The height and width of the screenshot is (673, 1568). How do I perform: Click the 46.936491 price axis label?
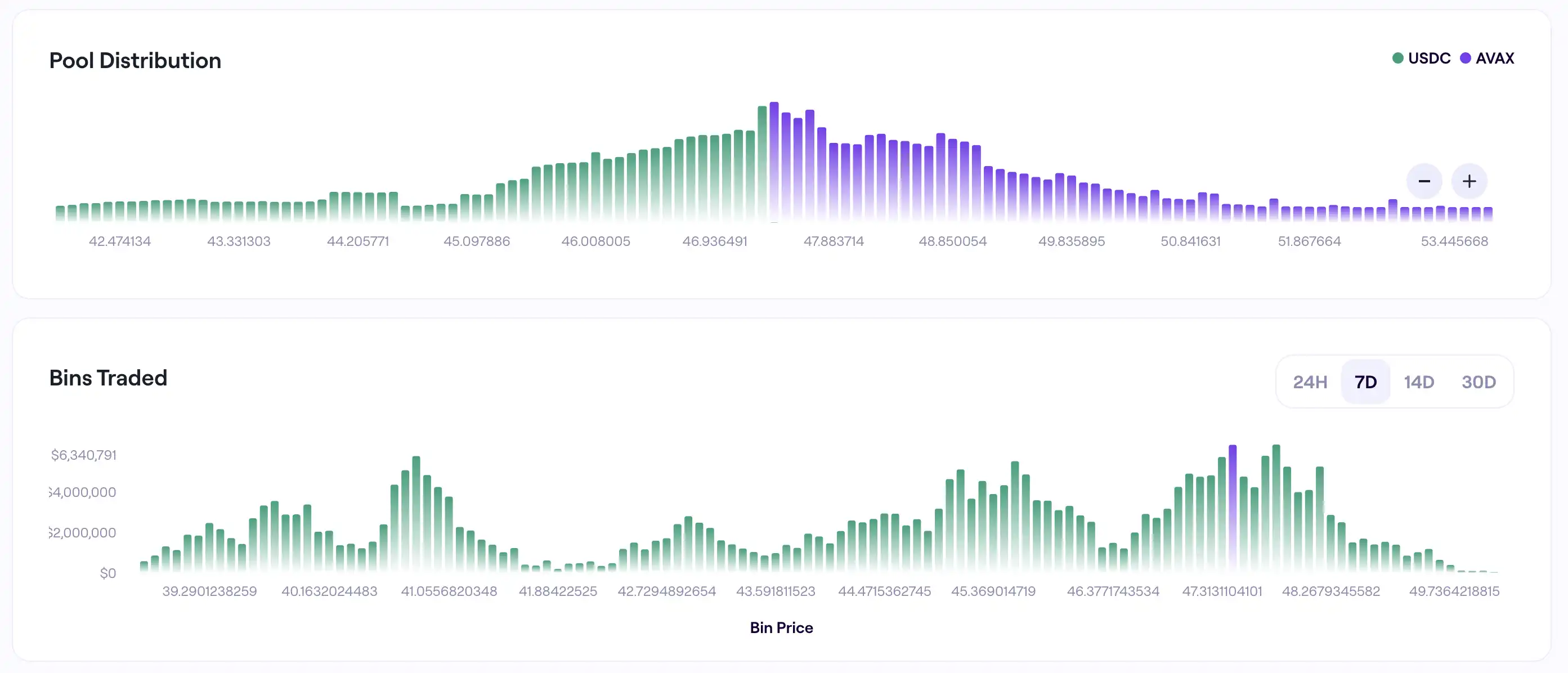coord(715,241)
